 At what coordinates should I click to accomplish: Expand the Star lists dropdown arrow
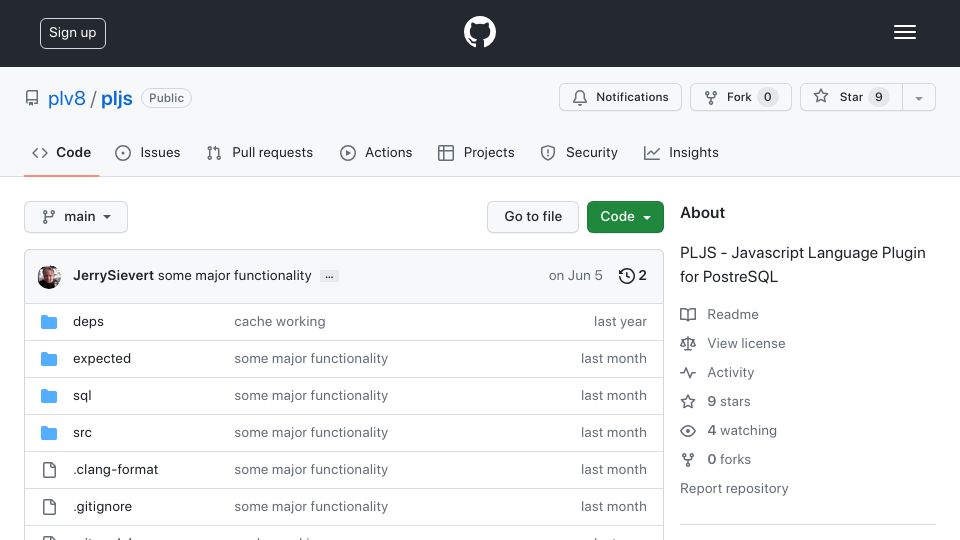tap(918, 98)
